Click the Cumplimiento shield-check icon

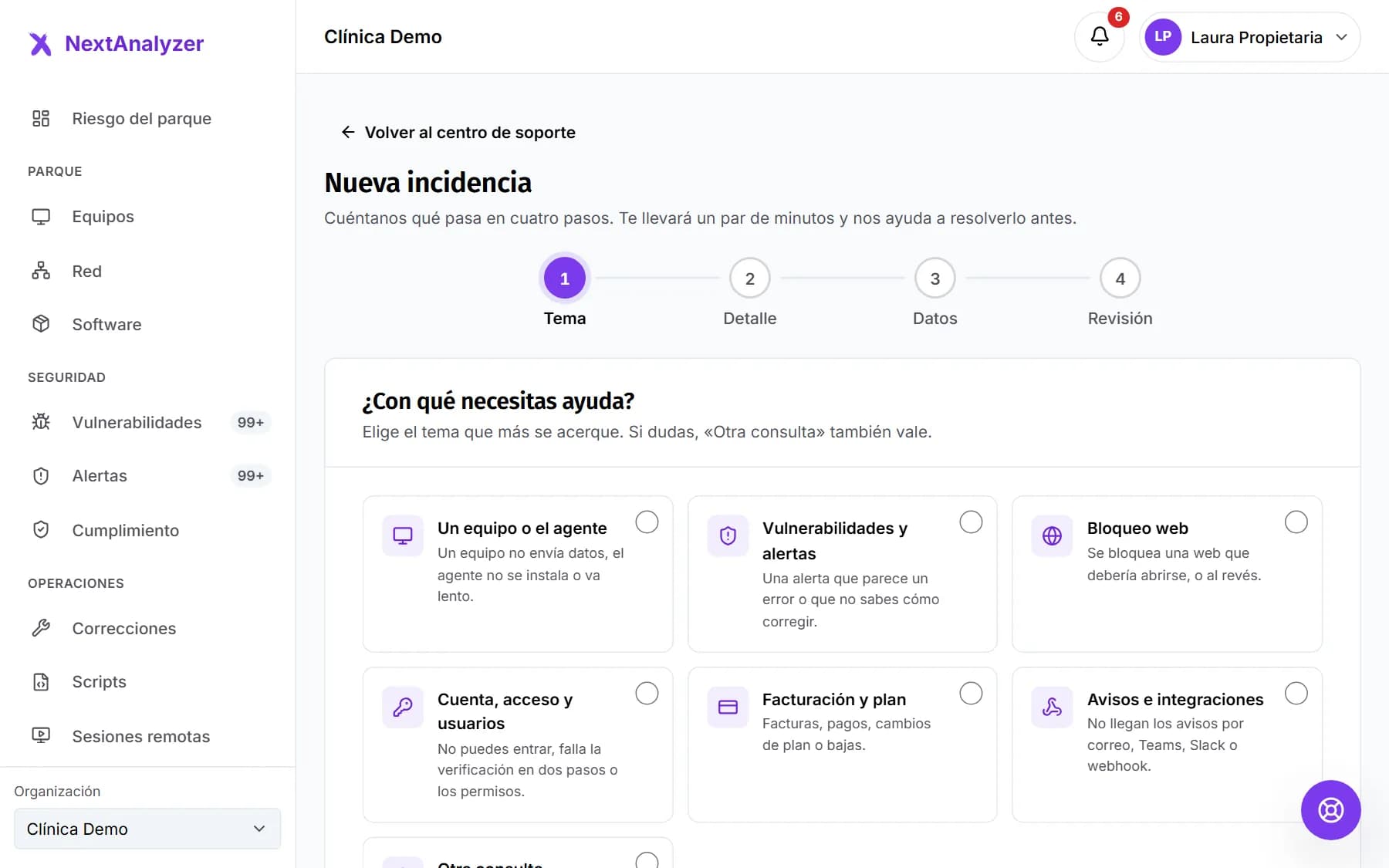coord(41,530)
